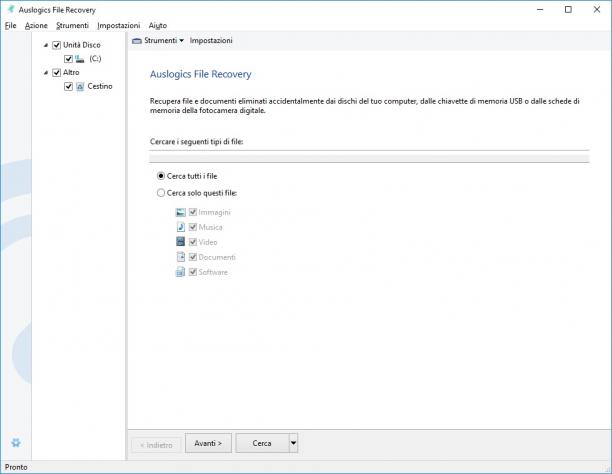Select the Cerca tutti i file radio button
The height and width of the screenshot is (474, 612).
pos(161,176)
